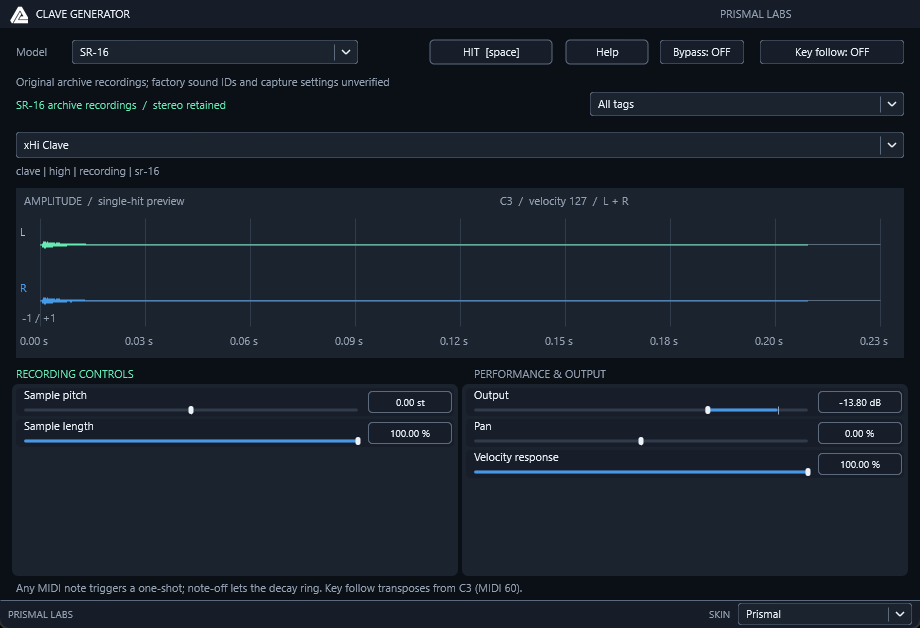
Task: Open the xHi Clave sample dropdown
Action: (x=459, y=145)
